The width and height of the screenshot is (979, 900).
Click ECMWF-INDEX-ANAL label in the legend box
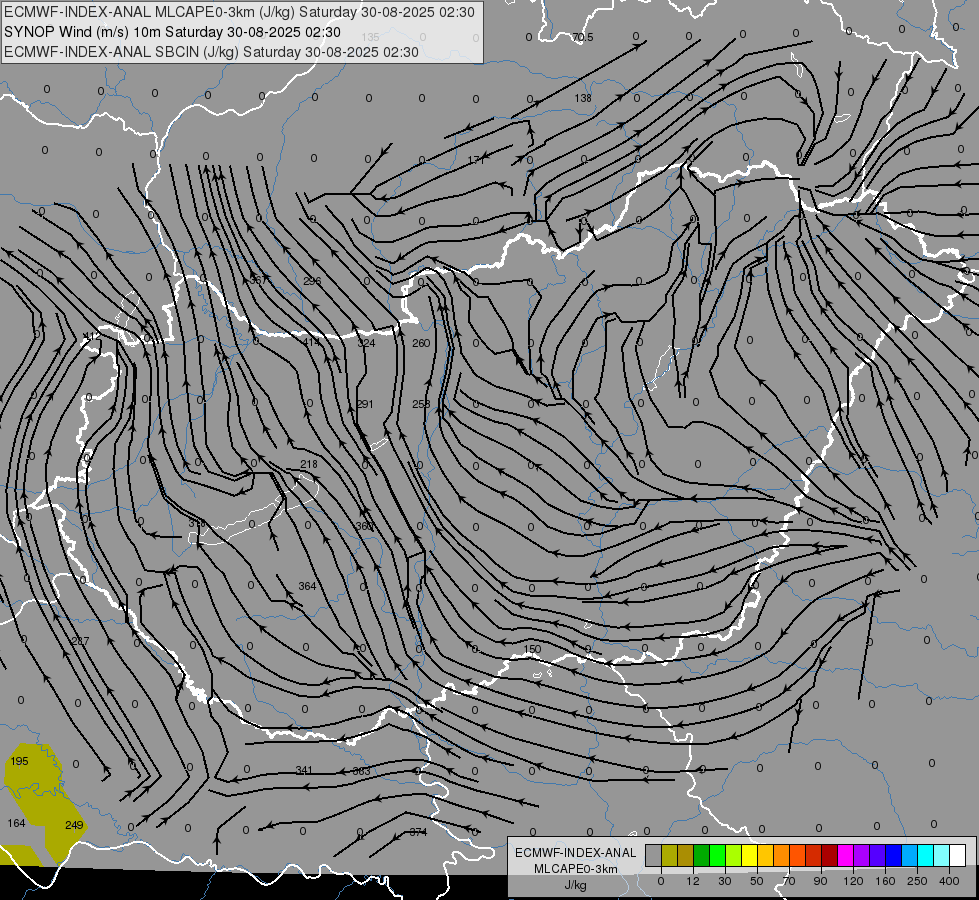[x=575, y=853]
